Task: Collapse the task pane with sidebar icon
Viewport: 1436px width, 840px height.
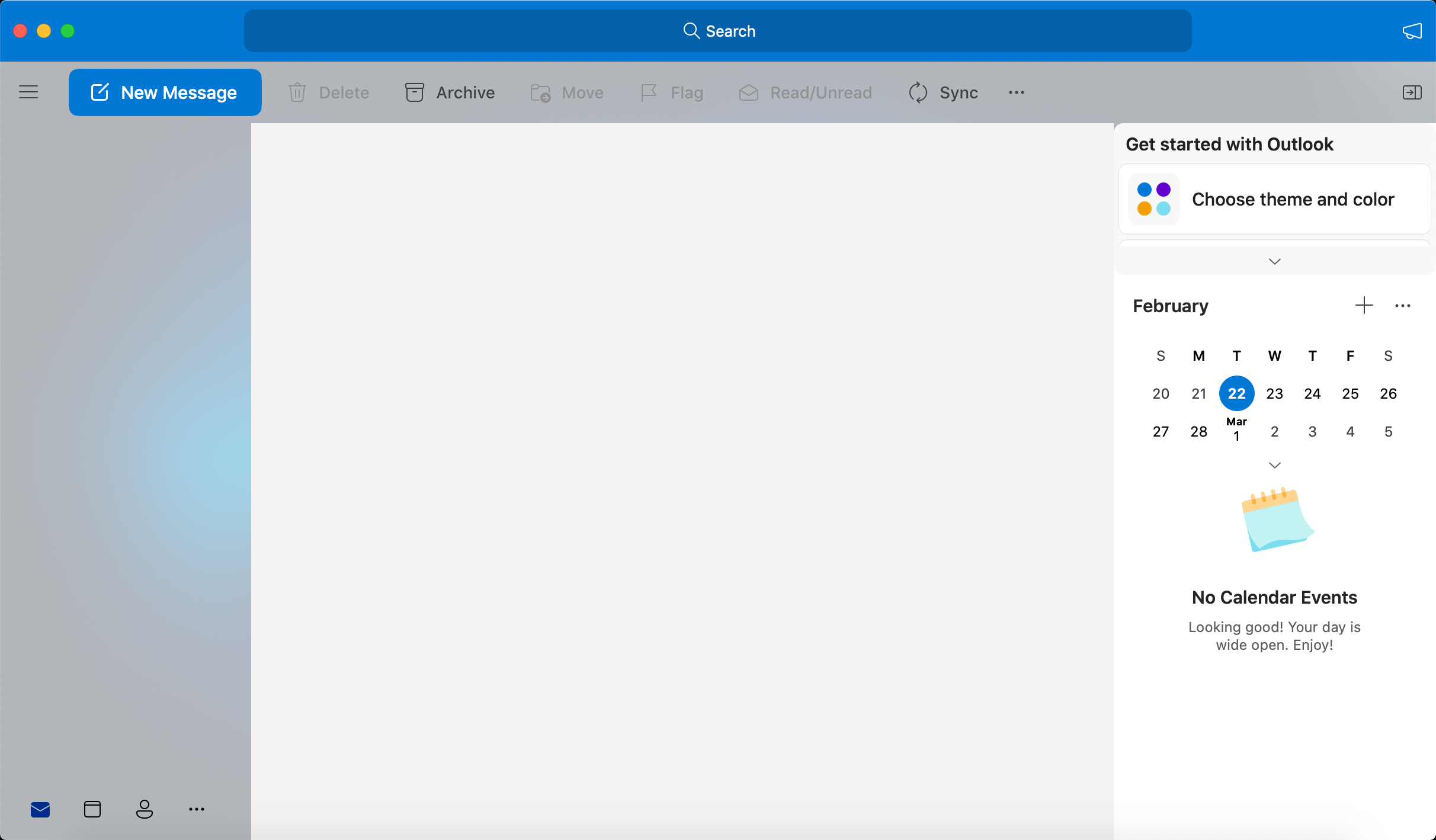Action: (1412, 92)
